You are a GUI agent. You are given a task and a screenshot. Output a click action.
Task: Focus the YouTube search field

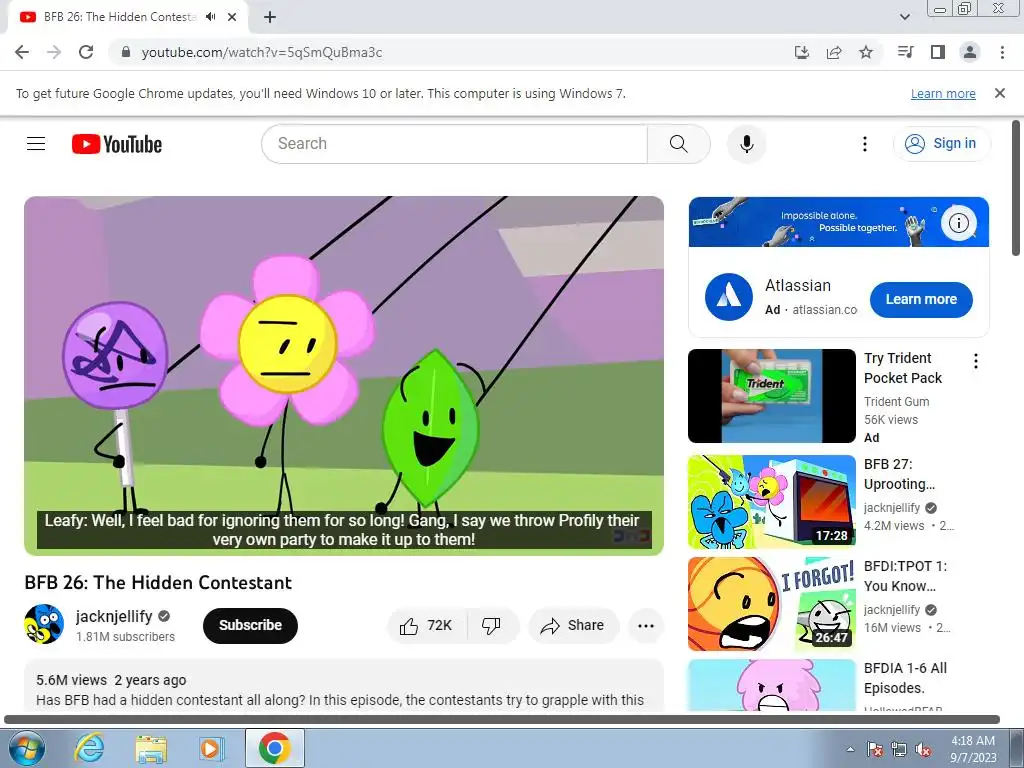[x=455, y=144]
